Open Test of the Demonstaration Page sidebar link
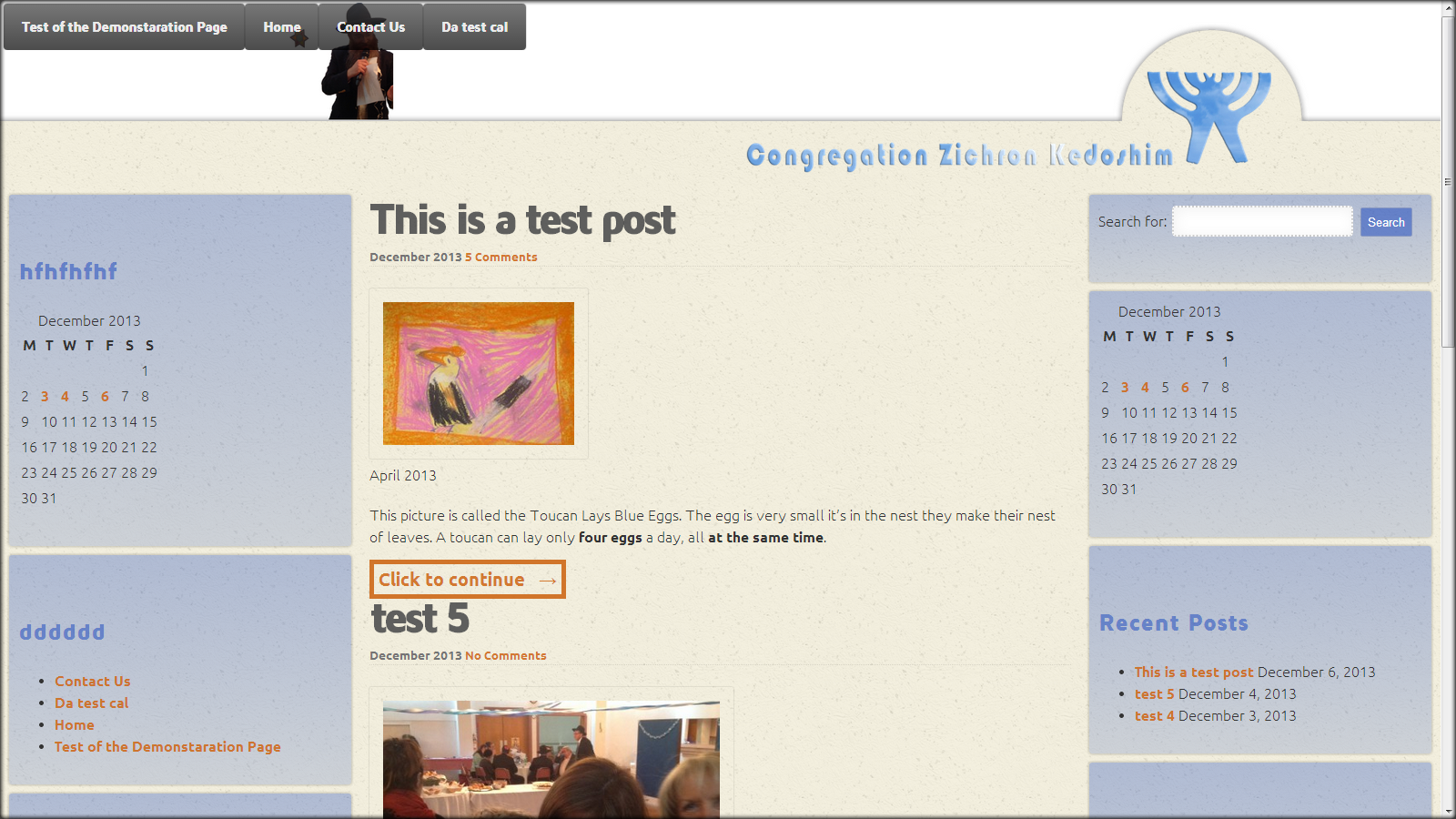The height and width of the screenshot is (819, 1456). click(x=167, y=747)
